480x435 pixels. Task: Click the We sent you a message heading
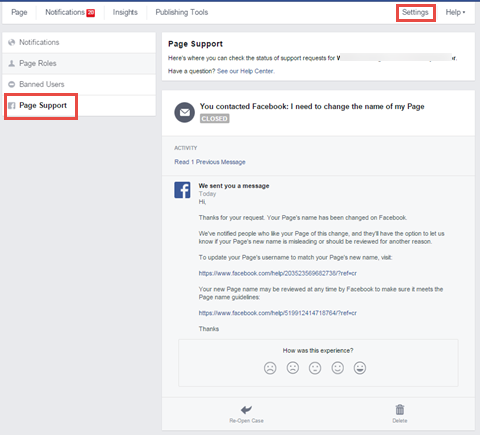[234, 186]
